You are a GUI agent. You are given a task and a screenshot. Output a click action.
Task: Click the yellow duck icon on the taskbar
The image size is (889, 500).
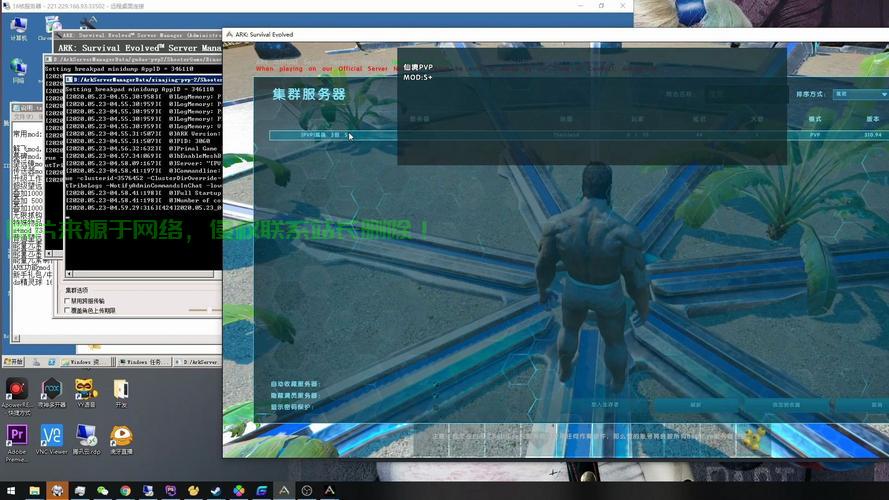click(x=193, y=491)
